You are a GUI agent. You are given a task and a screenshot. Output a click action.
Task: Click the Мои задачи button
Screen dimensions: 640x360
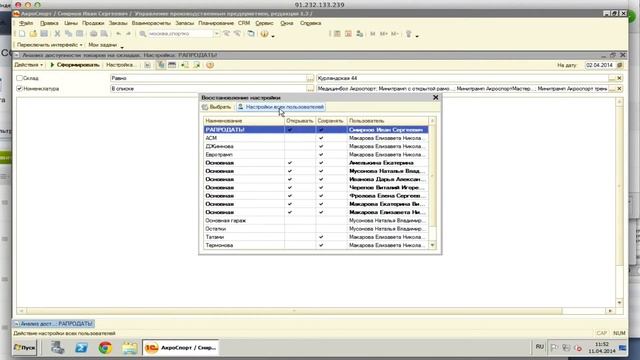(103, 45)
